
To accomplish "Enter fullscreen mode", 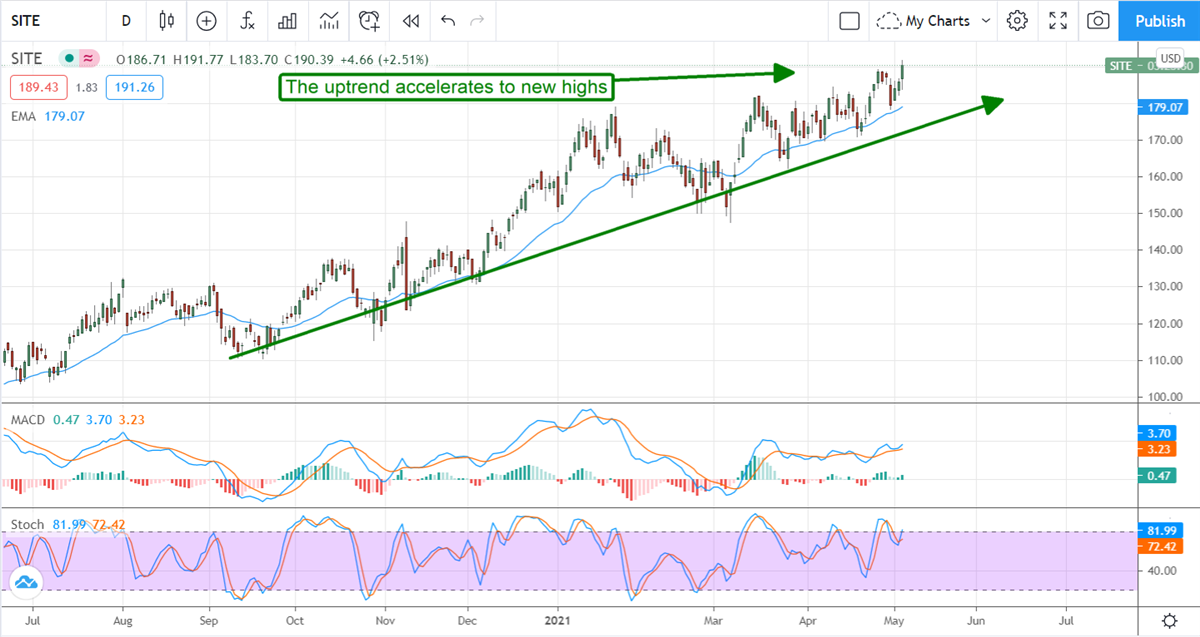I will [1058, 20].
